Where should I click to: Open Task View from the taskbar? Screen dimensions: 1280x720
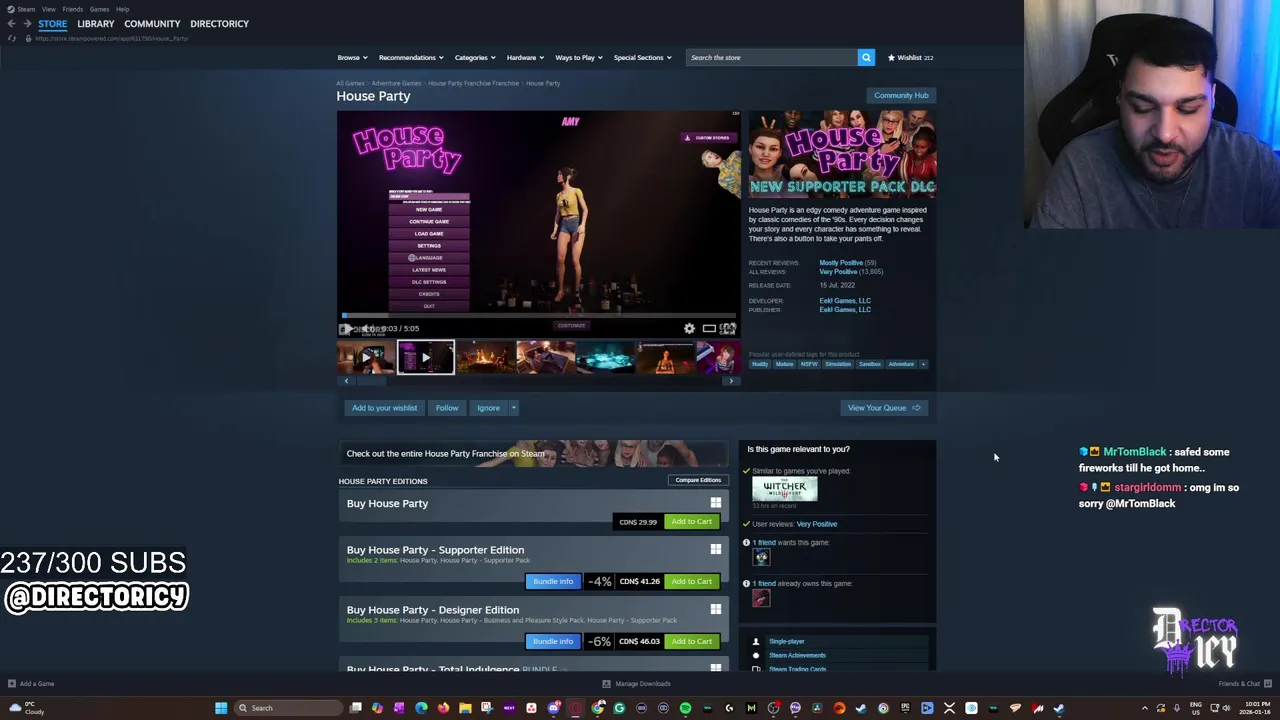[355, 708]
